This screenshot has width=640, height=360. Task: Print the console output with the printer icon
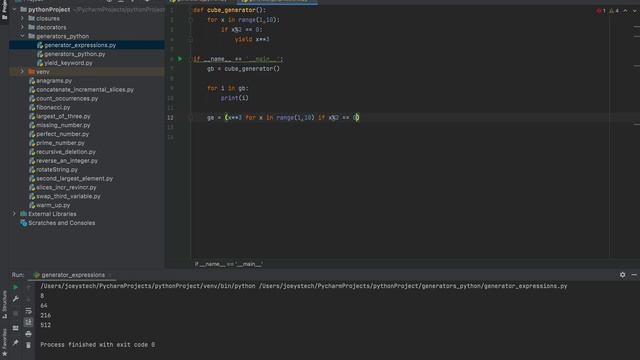click(x=28, y=334)
